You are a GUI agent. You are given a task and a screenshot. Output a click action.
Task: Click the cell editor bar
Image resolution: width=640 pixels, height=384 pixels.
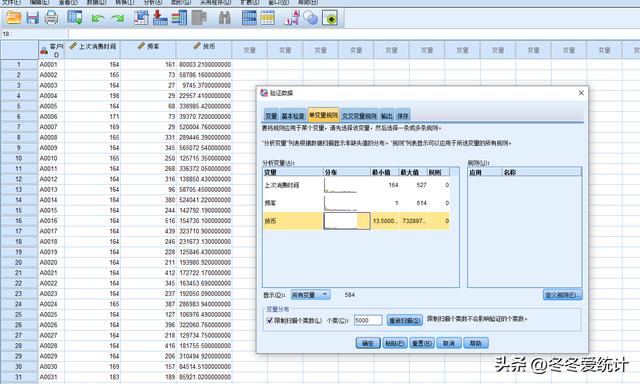(x=353, y=34)
